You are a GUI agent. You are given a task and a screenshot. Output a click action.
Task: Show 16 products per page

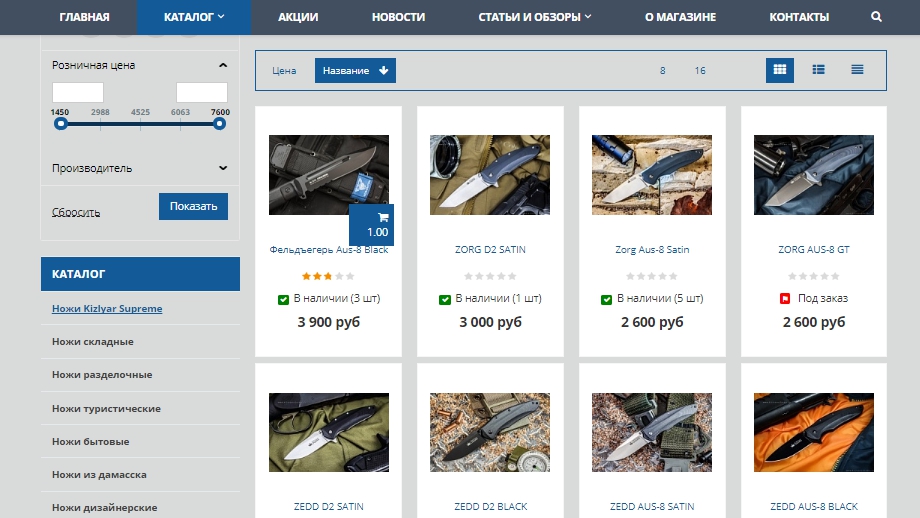[x=700, y=70]
